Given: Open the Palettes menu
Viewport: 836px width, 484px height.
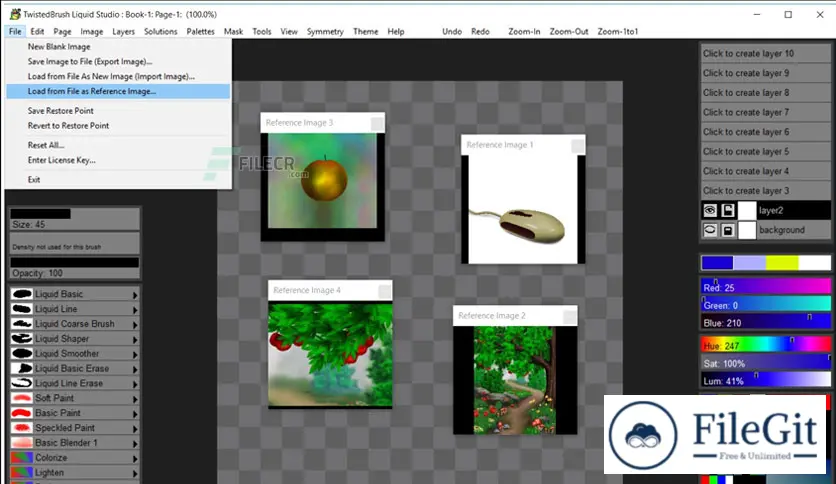Looking at the screenshot, I should pos(200,31).
